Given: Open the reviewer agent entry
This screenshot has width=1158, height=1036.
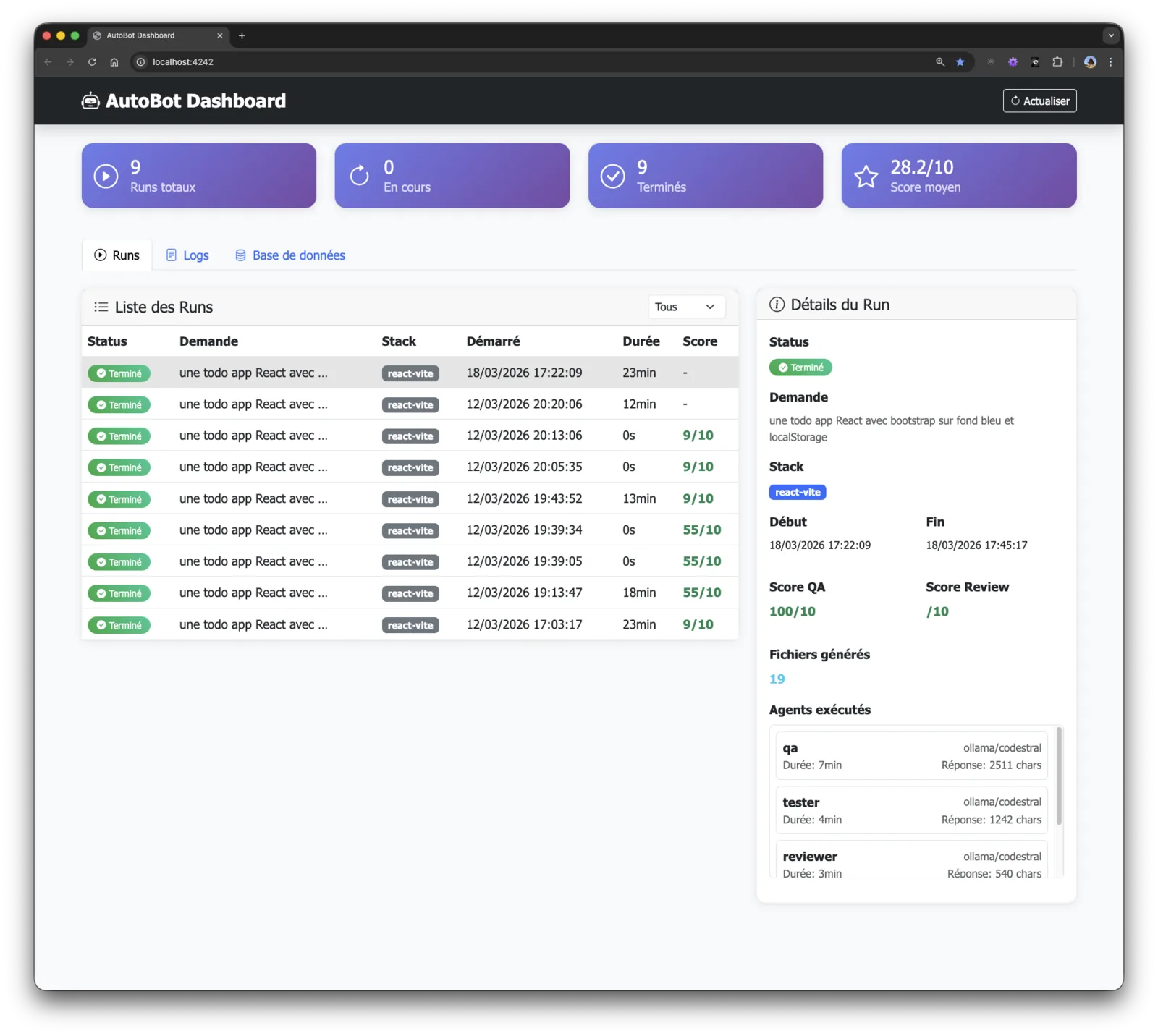Looking at the screenshot, I should click(x=912, y=861).
